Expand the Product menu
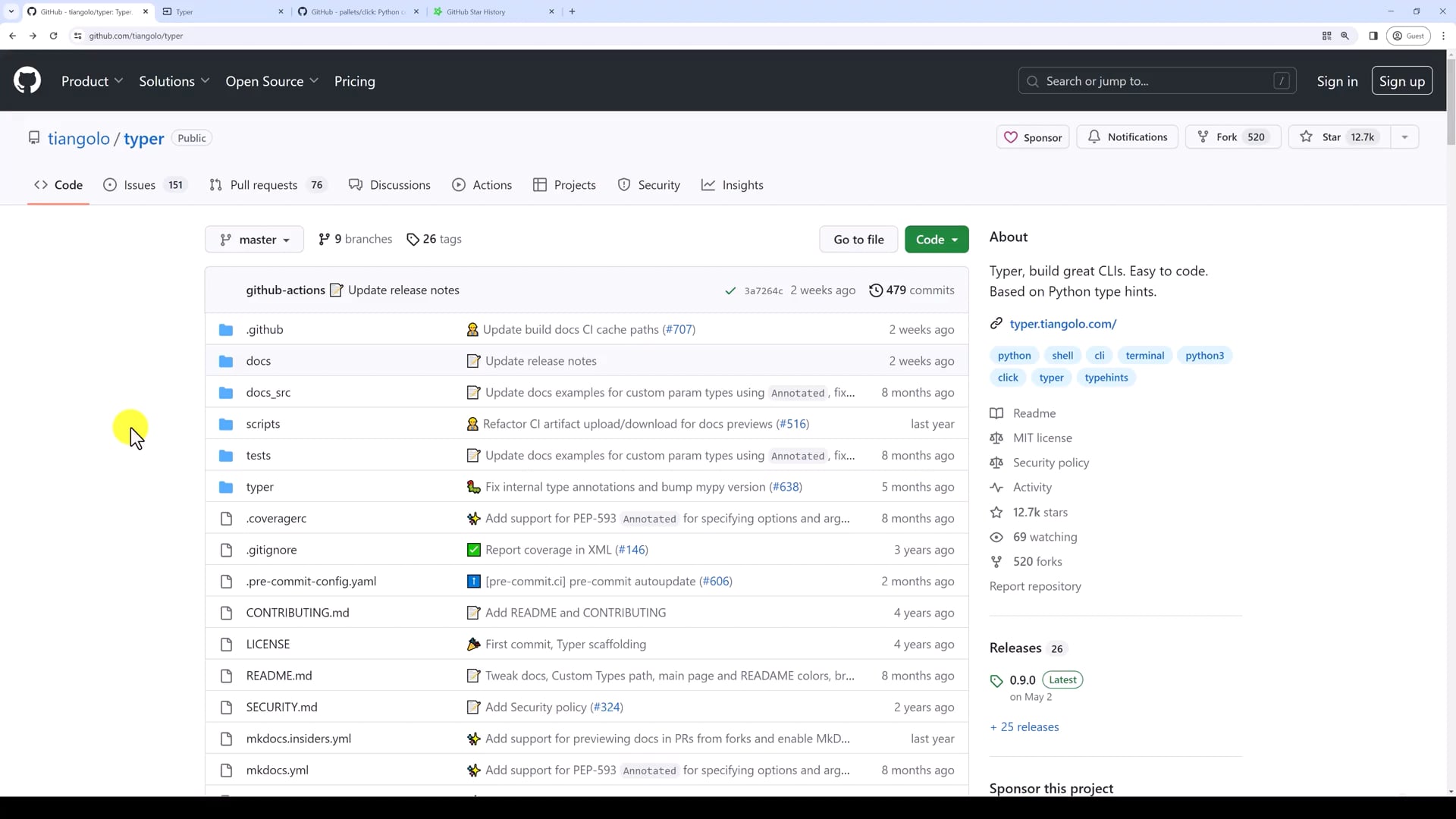Image resolution: width=1456 pixels, height=819 pixels. pyautogui.click(x=92, y=81)
